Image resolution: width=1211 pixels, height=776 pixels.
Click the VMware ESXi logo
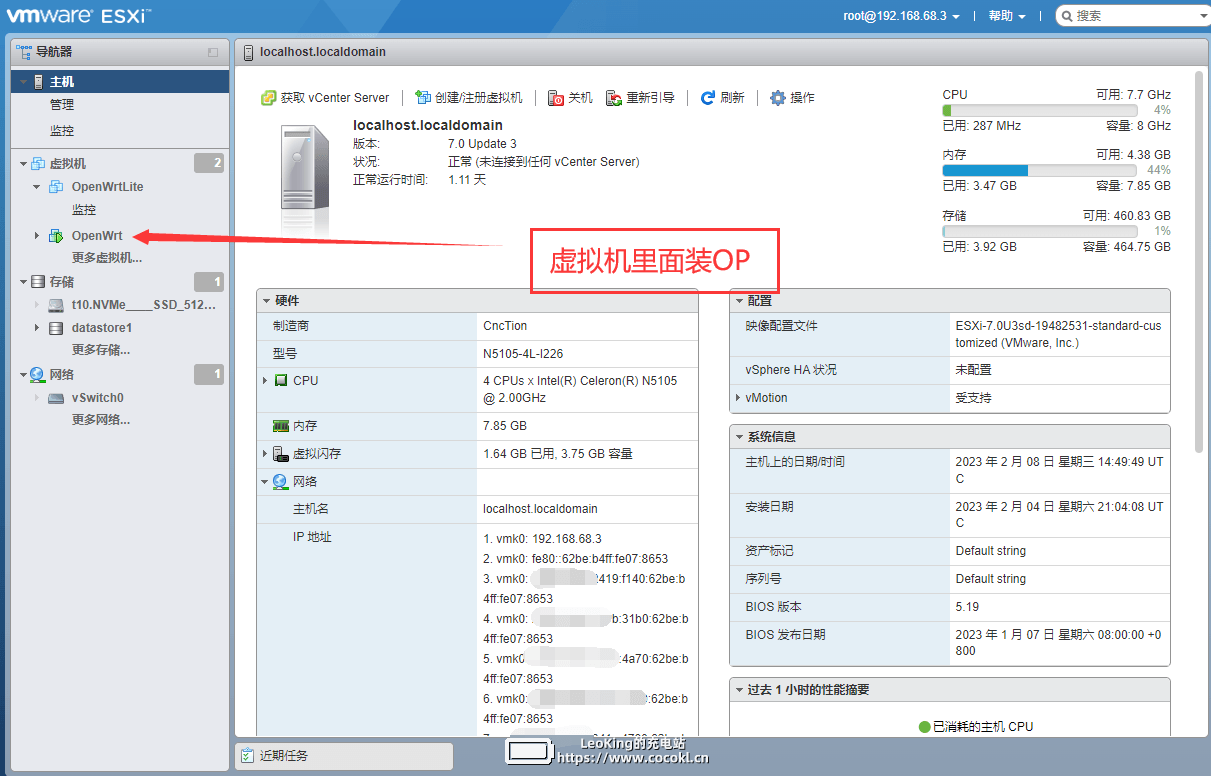tap(79, 16)
